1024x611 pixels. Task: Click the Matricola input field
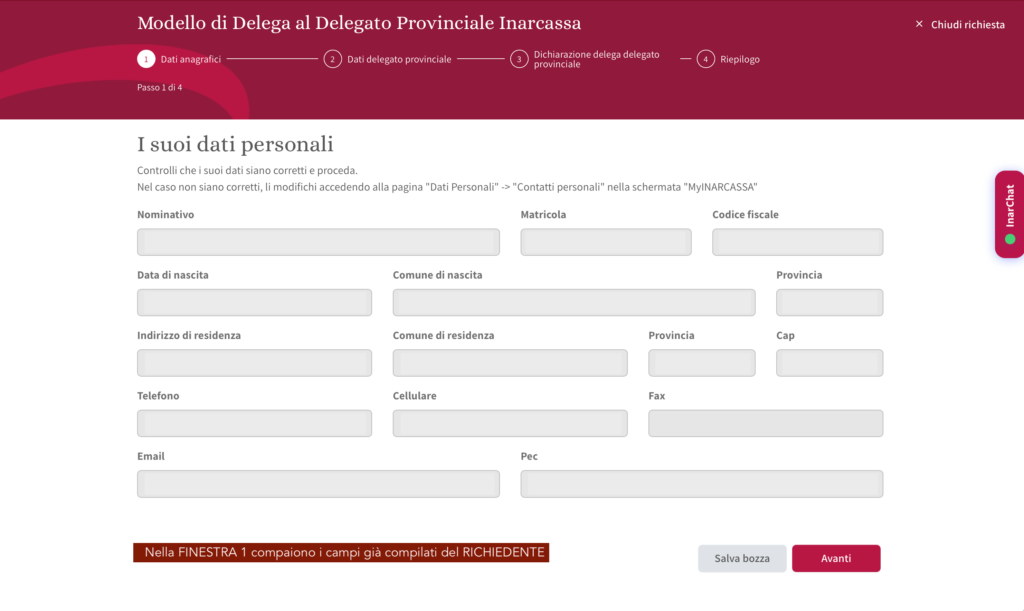(x=605, y=242)
